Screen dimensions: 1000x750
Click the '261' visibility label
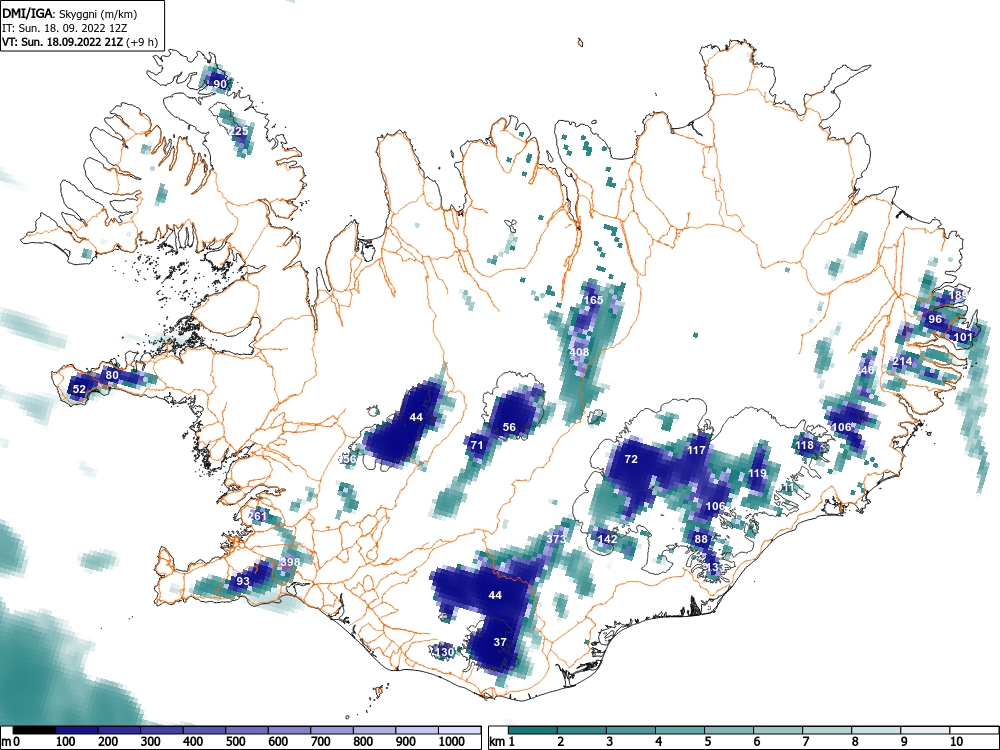tap(258, 516)
